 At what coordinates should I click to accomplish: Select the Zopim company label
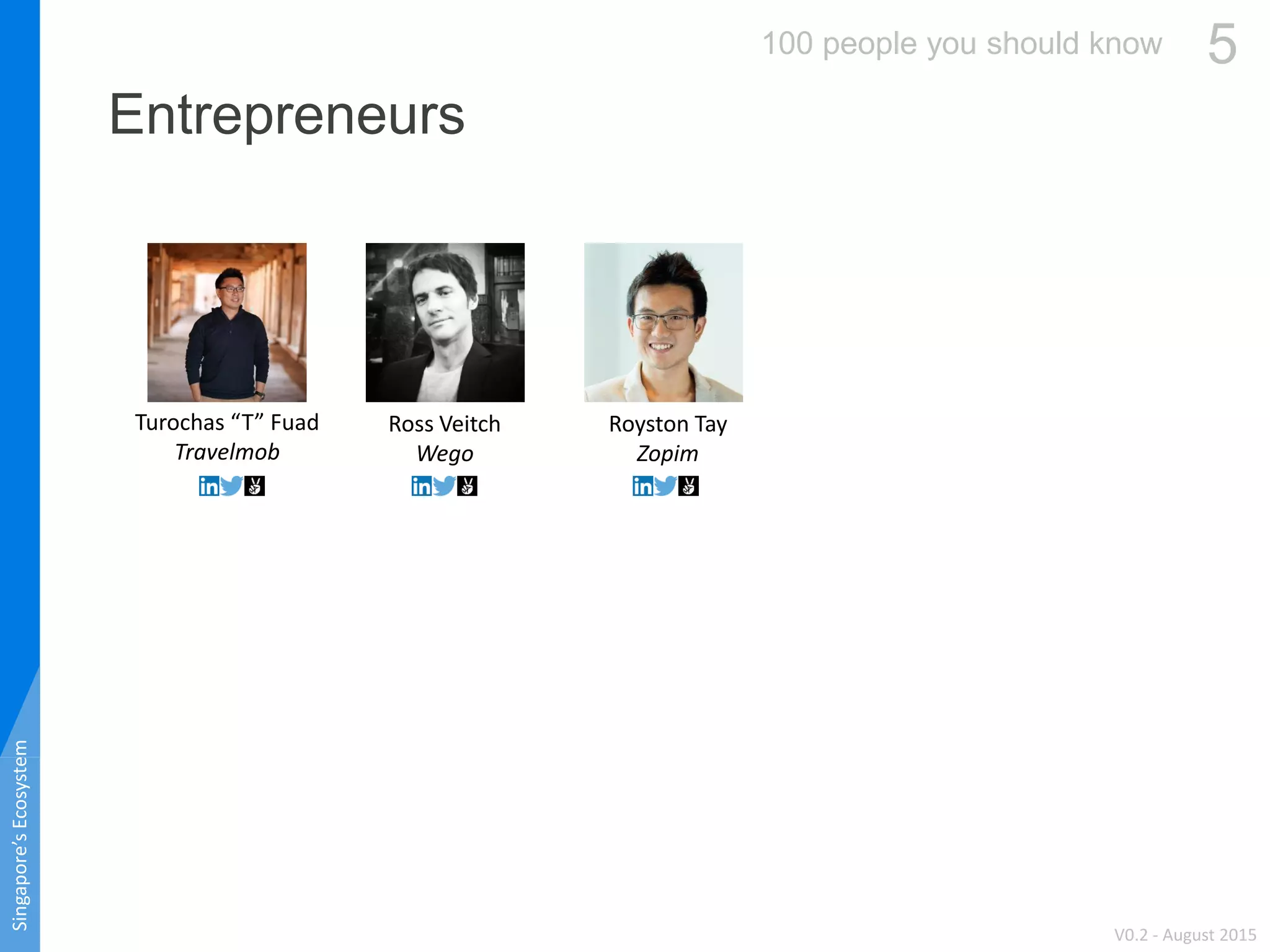click(x=667, y=454)
